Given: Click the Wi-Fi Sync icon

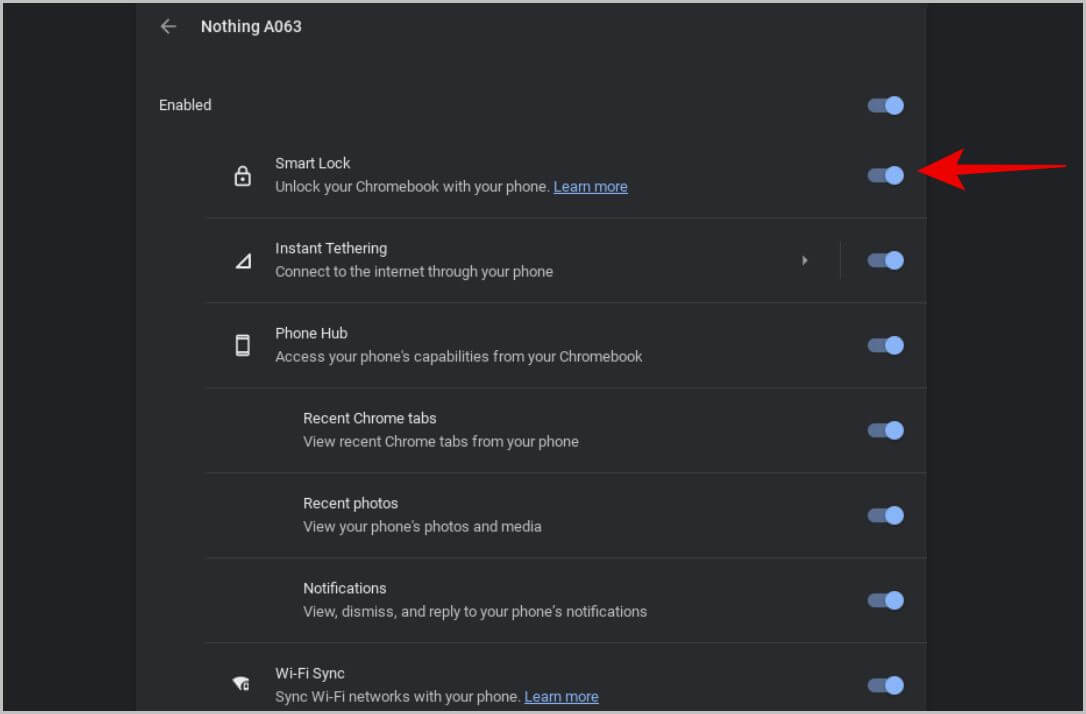Looking at the screenshot, I should (x=241, y=684).
